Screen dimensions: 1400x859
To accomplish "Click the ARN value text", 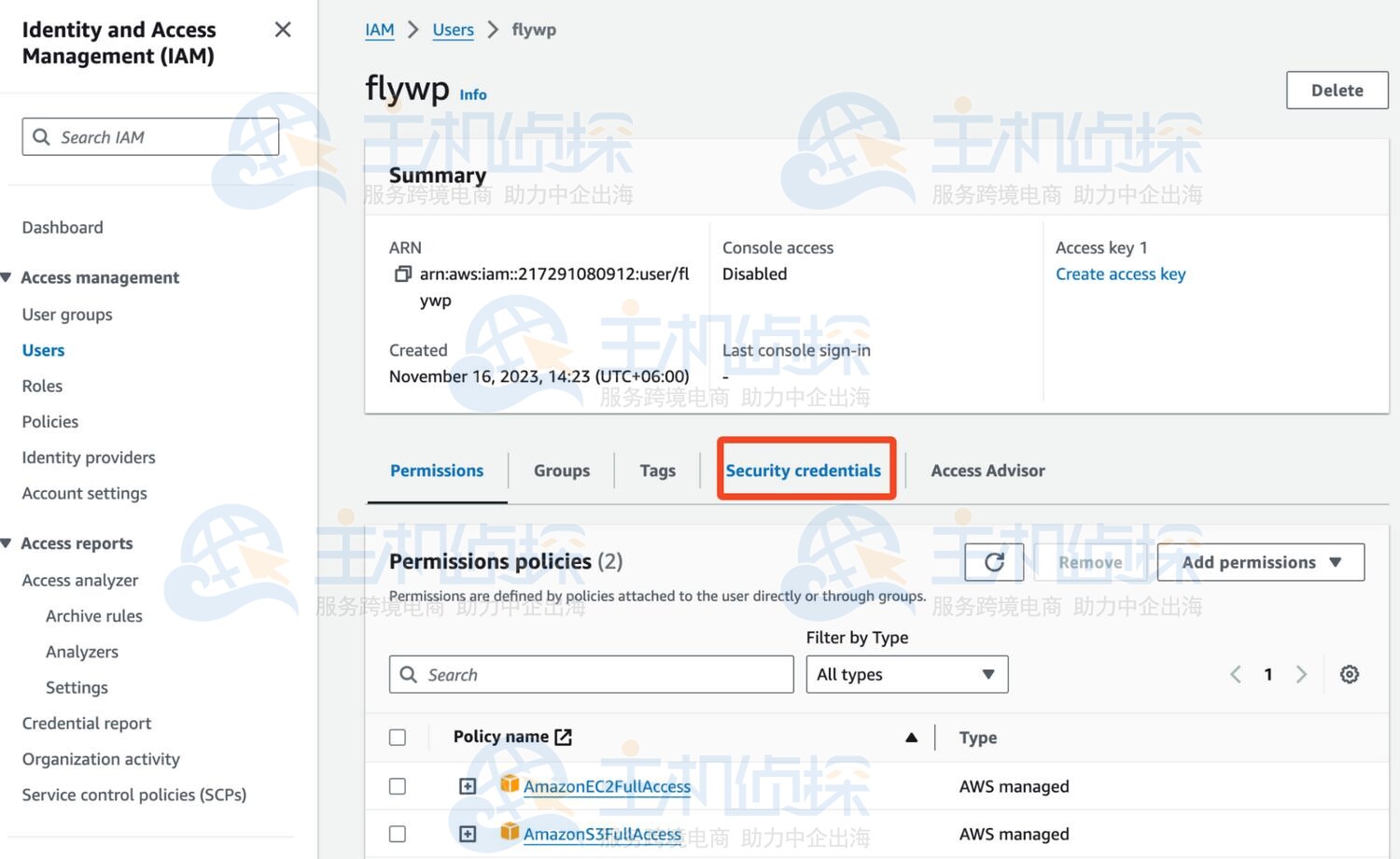I will pyautogui.click(x=554, y=287).
